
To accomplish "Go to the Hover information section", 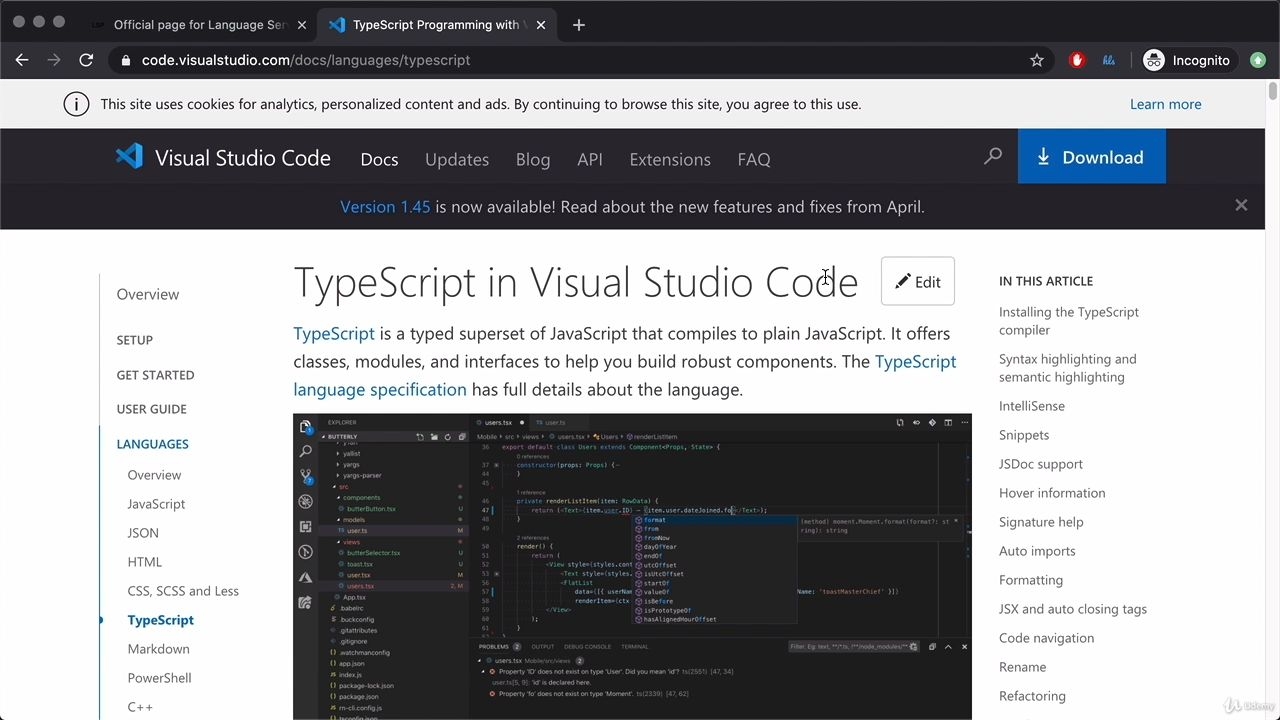I will (x=1052, y=493).
